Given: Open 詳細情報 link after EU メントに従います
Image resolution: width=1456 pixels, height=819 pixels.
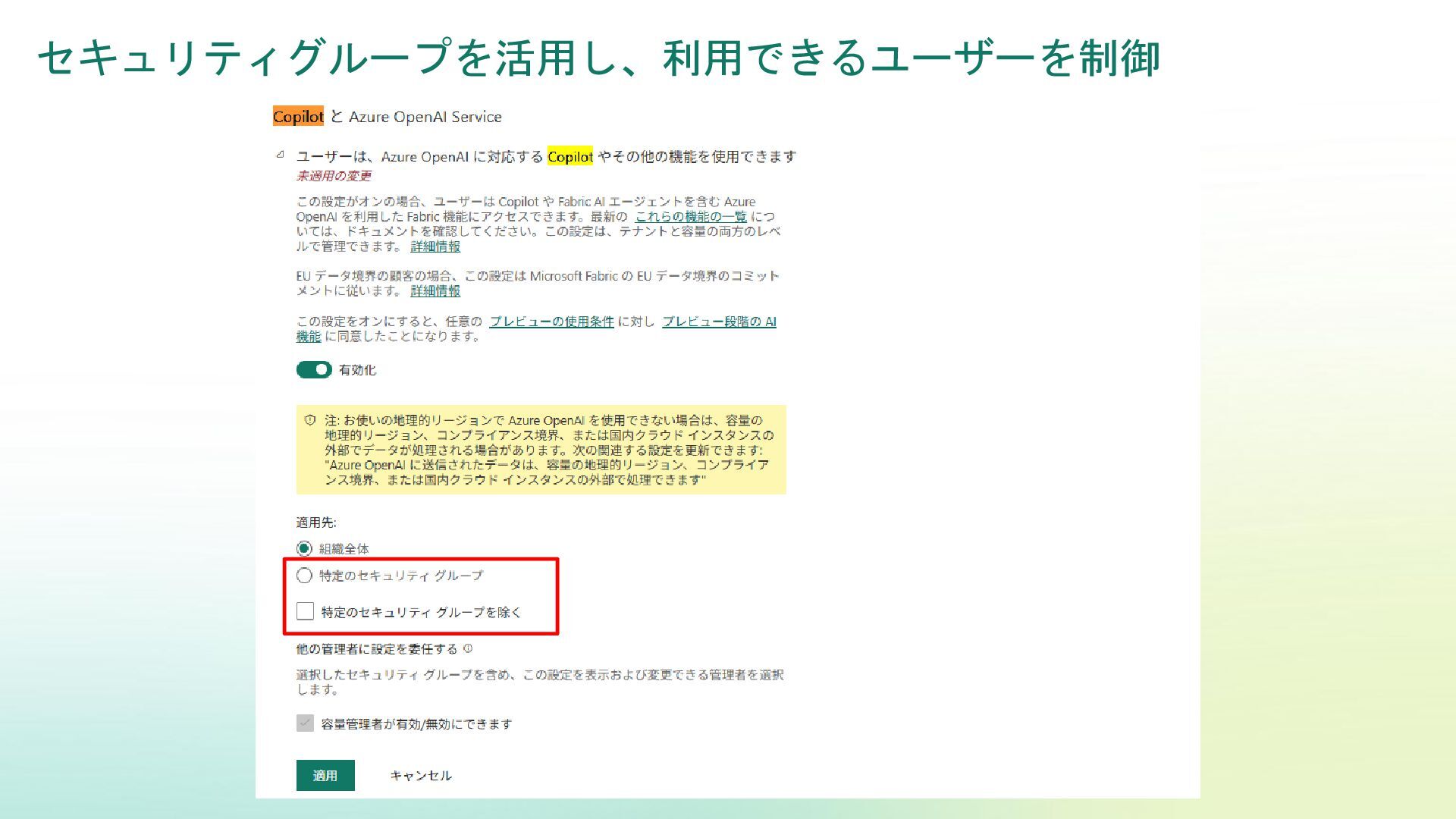Looking at the screenshot, I should pos(435,290).
